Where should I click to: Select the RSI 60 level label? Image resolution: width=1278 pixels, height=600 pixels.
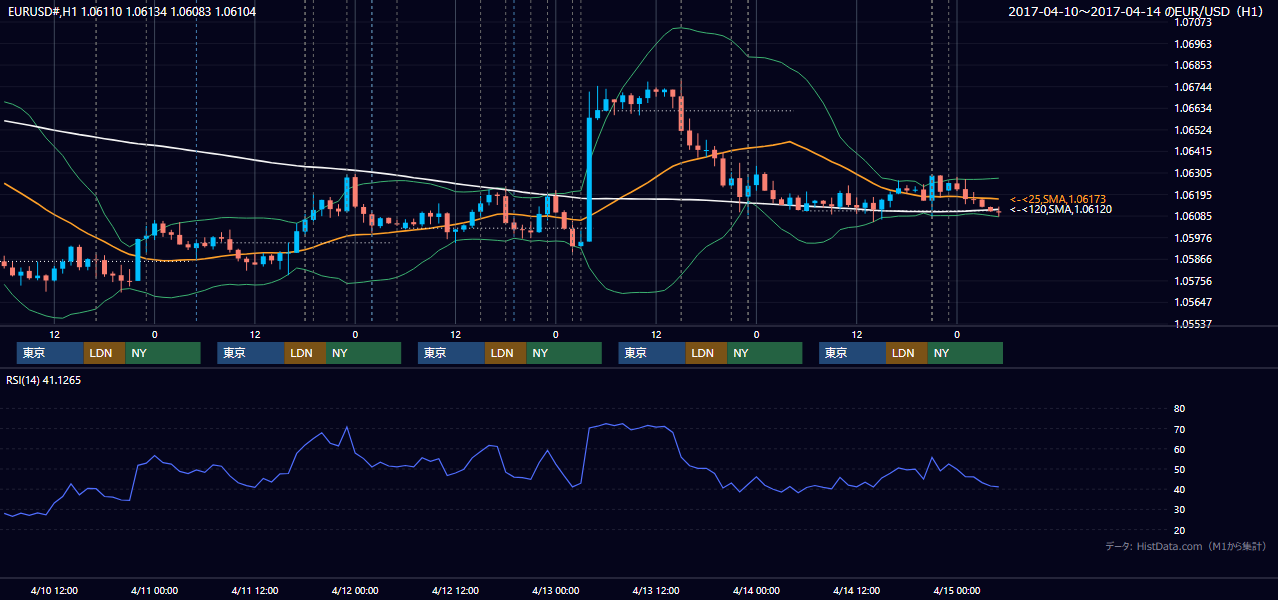(1179, 449)
